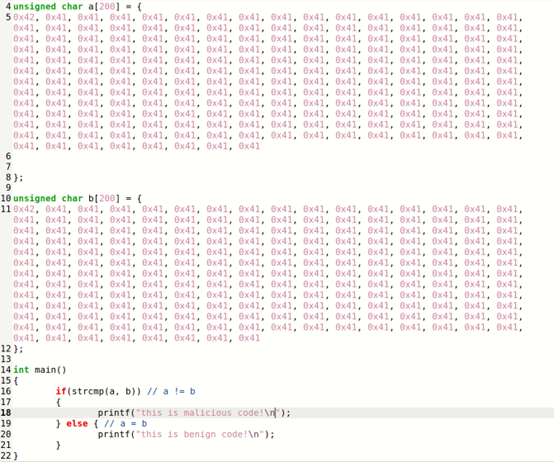The width and height of the screenshot is (554, 462).
Task: Click line number 10 in the gutter
Action: 6,199
